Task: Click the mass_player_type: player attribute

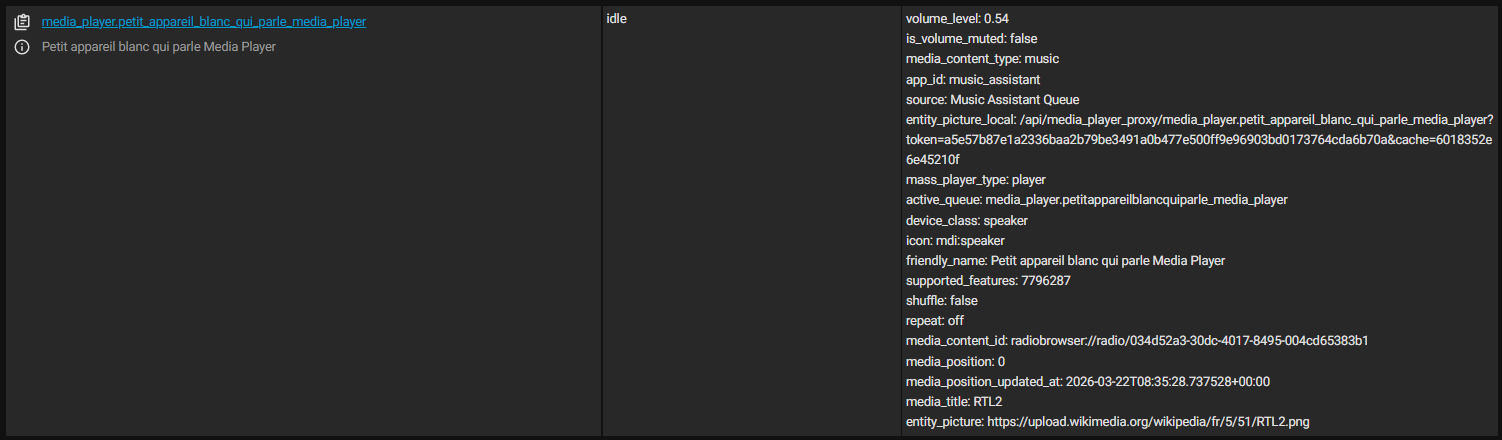Action: (975, 180)
